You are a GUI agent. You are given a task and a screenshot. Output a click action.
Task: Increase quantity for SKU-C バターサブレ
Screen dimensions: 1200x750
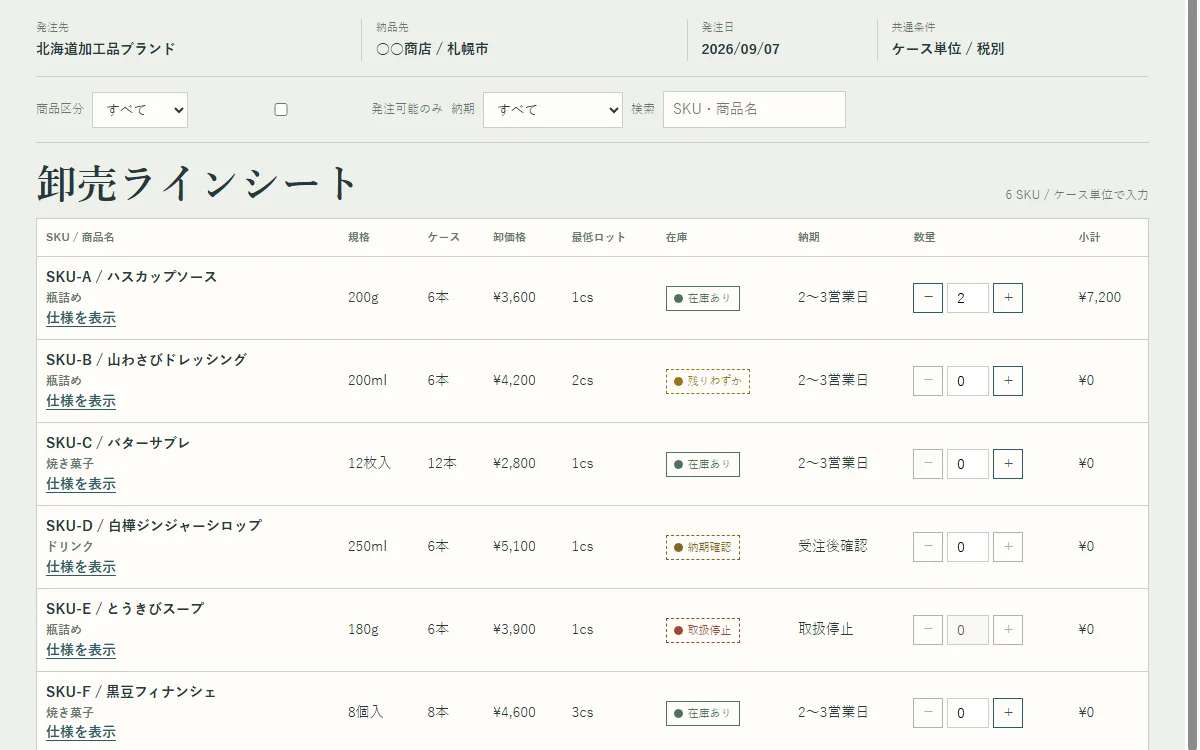(x=1008, y=464)
